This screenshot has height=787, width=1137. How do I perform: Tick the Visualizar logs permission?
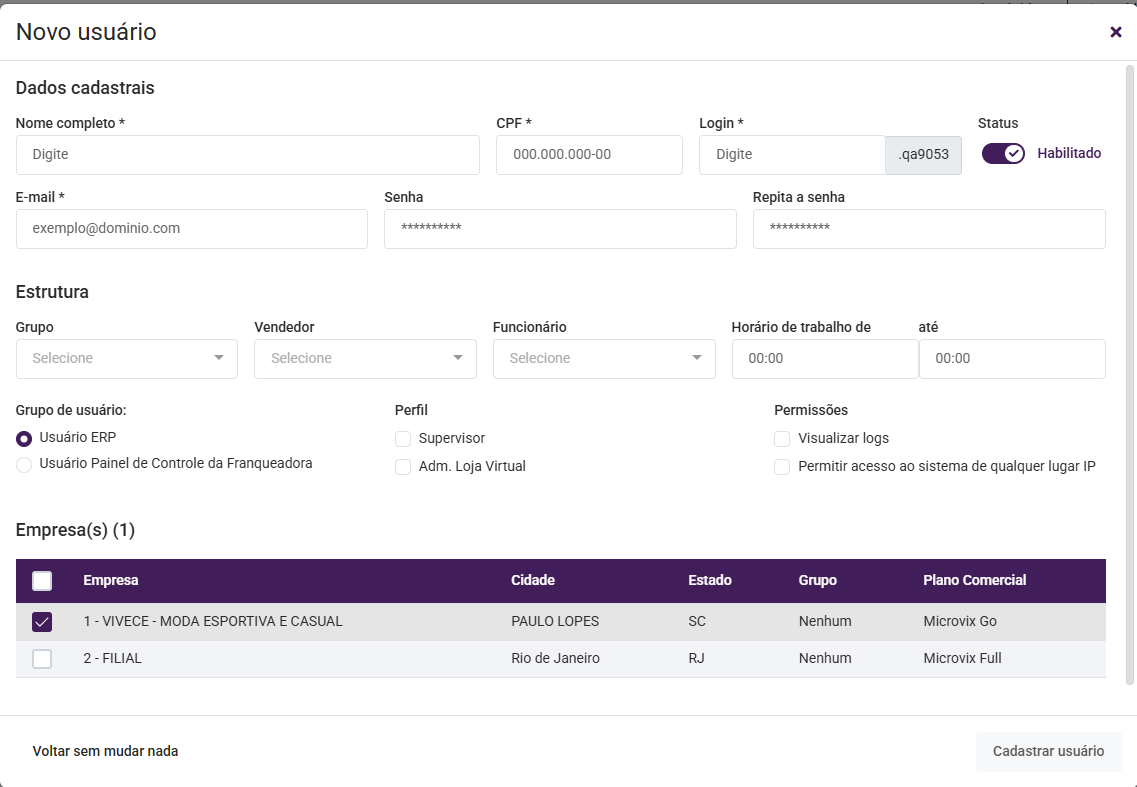pos(782,439)
